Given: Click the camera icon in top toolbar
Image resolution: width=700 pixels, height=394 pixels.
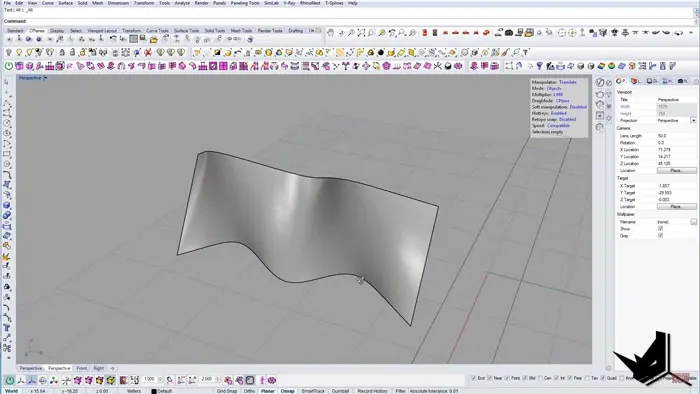Looking at the screenshot, I should [x=509, y=33].
